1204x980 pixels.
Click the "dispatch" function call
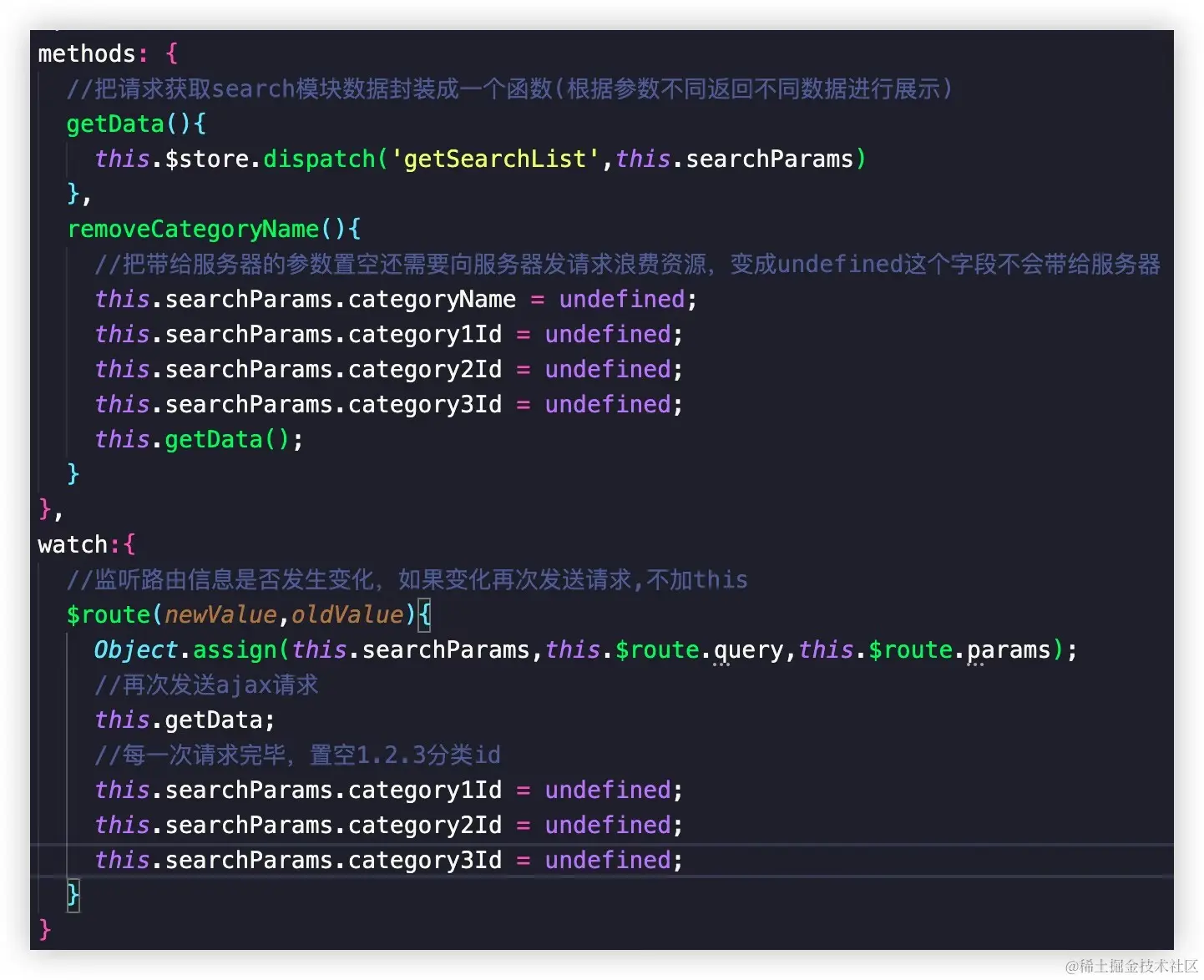320,159
